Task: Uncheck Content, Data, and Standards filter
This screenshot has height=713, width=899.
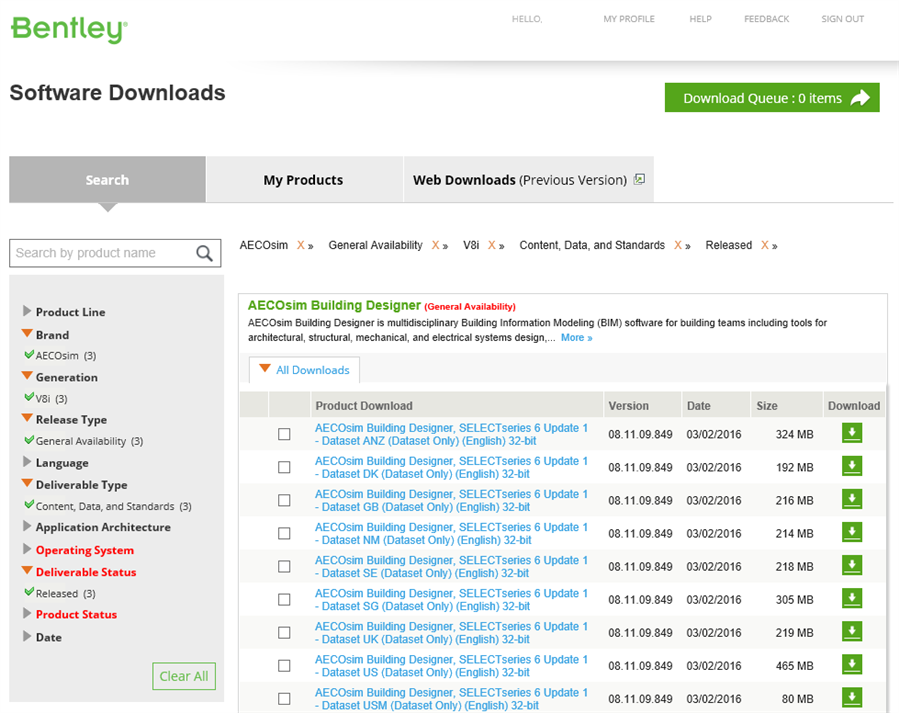Action: coord(29,505)
